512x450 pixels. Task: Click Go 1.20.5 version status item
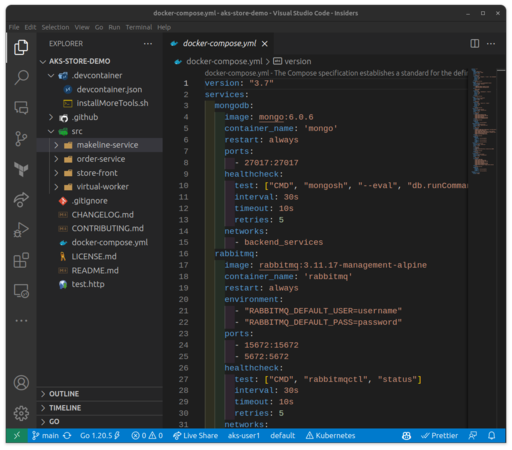click(x=100, y=436)
